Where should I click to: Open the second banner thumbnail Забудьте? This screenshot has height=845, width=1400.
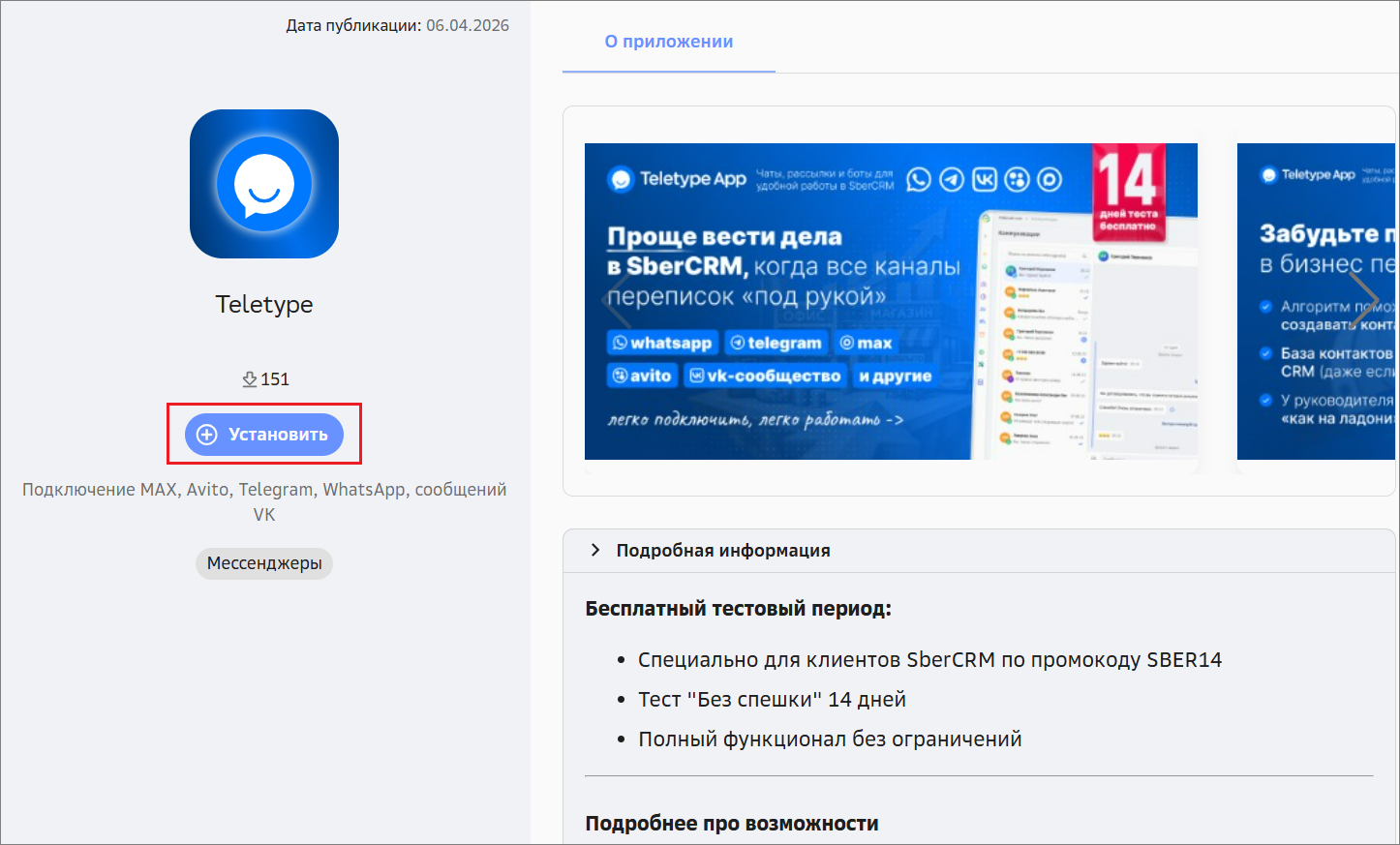(x=1315, y=301)
